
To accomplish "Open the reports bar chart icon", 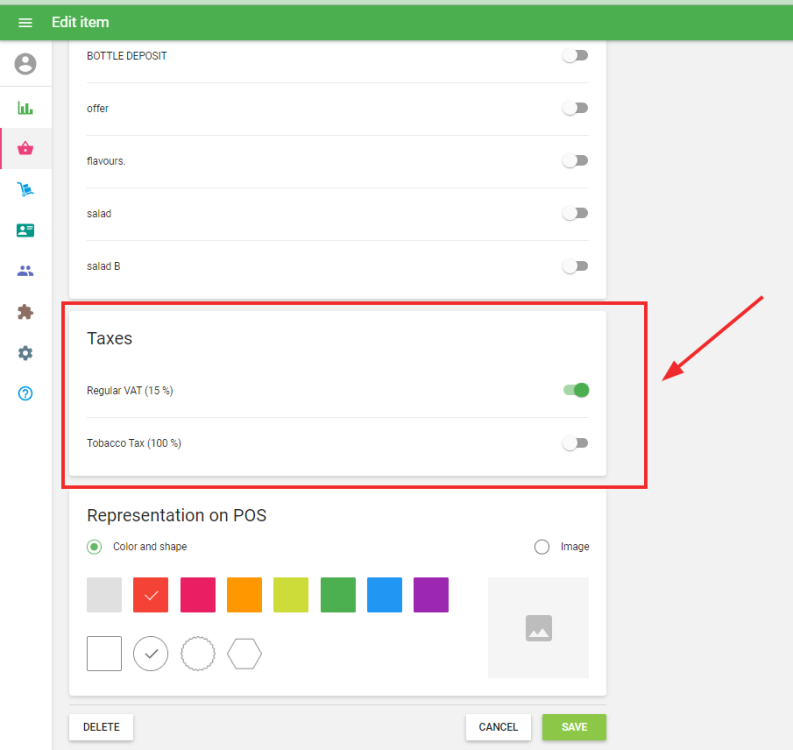I will (25, 108).
